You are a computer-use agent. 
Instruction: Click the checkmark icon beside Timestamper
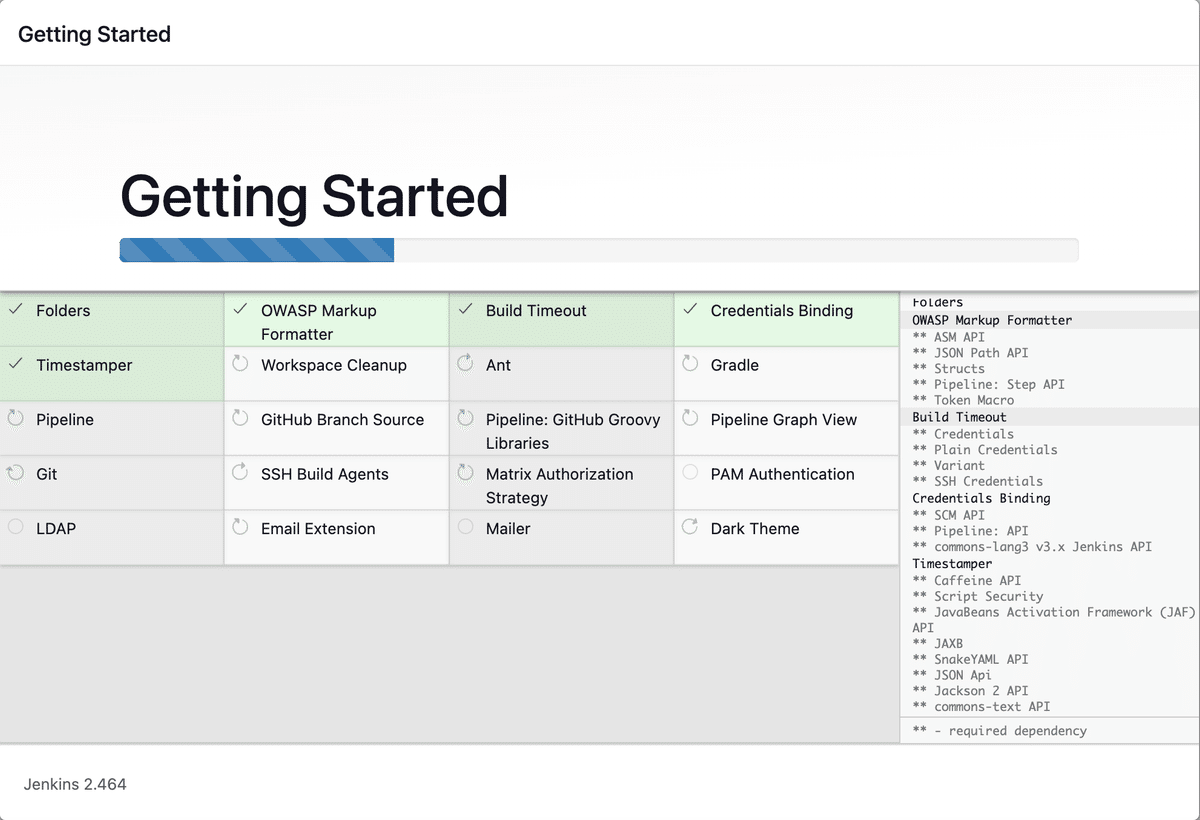[15, 364]
